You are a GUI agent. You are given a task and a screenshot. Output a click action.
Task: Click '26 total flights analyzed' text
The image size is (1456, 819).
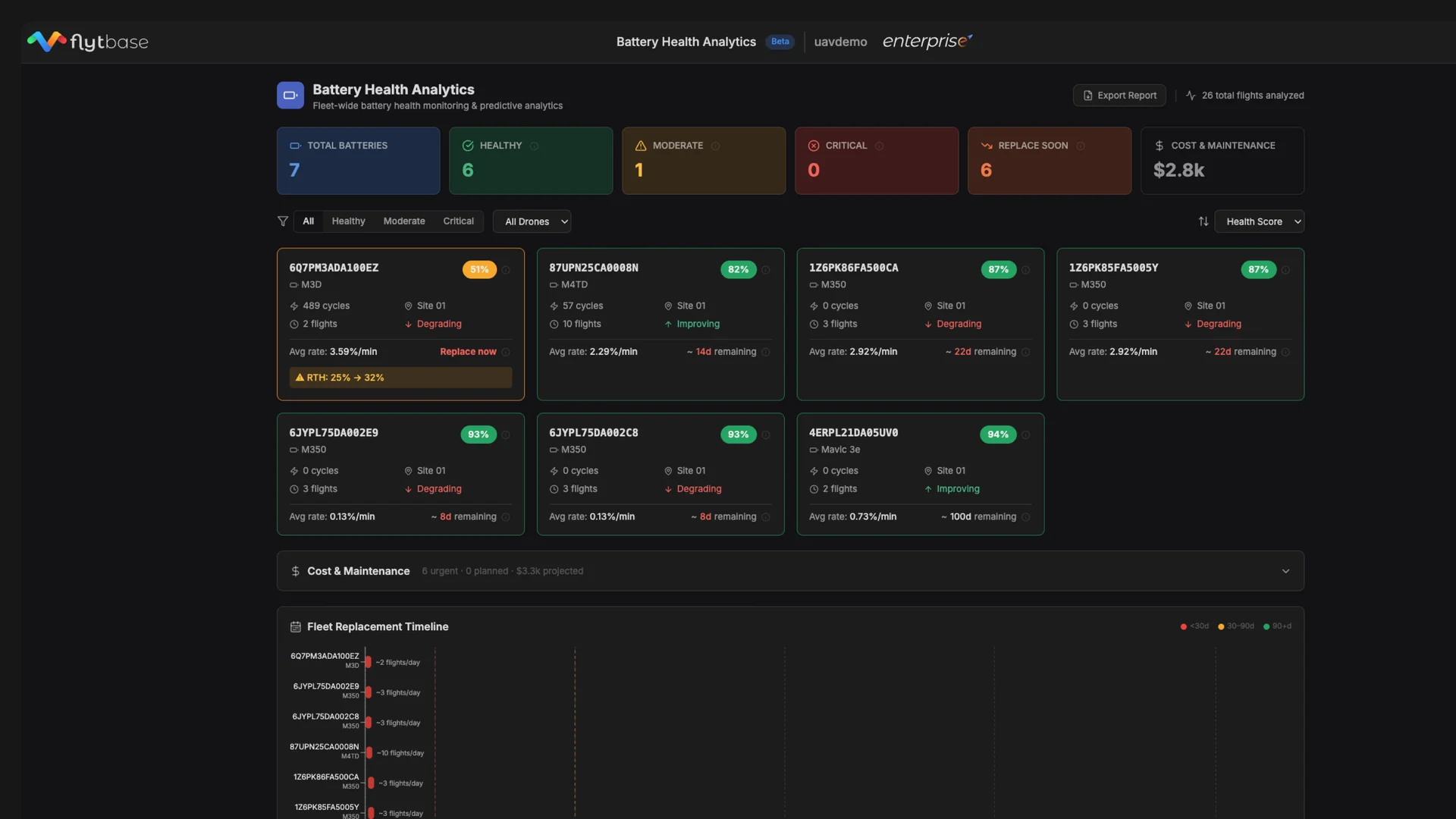tap(1253, 96)
